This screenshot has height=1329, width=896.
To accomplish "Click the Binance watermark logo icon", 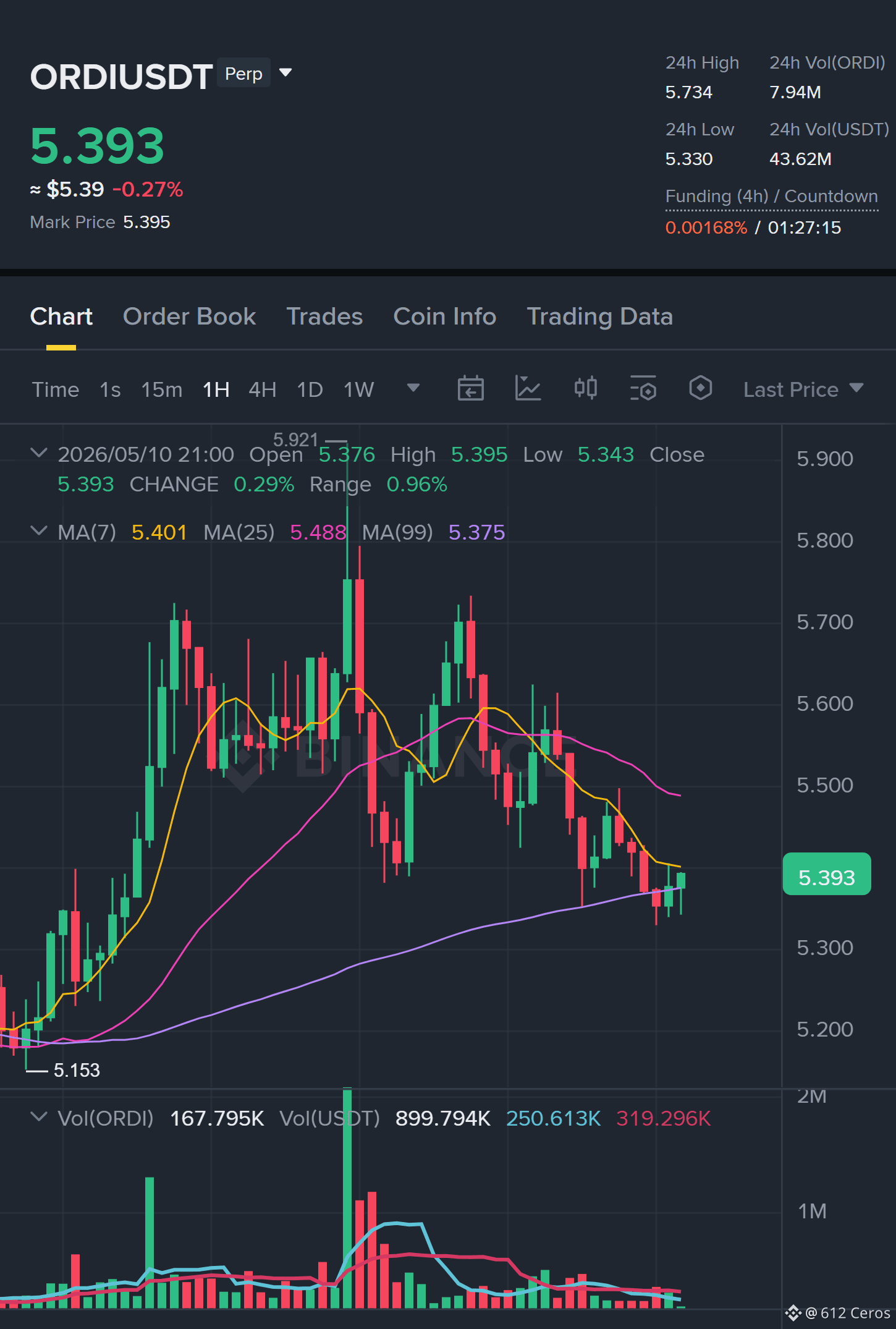I will pos(243,756).
